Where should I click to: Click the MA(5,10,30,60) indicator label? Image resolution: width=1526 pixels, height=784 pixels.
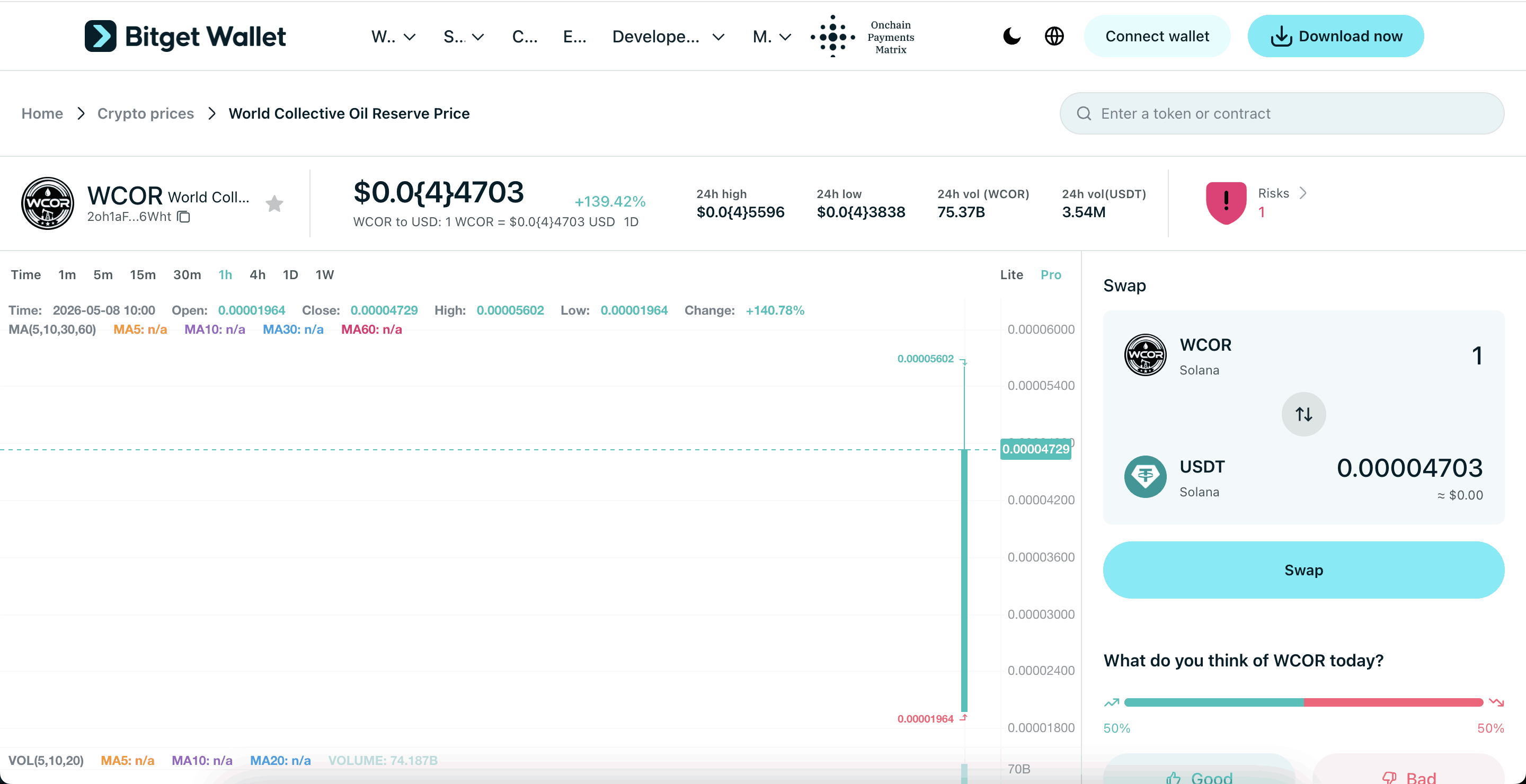coord(52,329)
